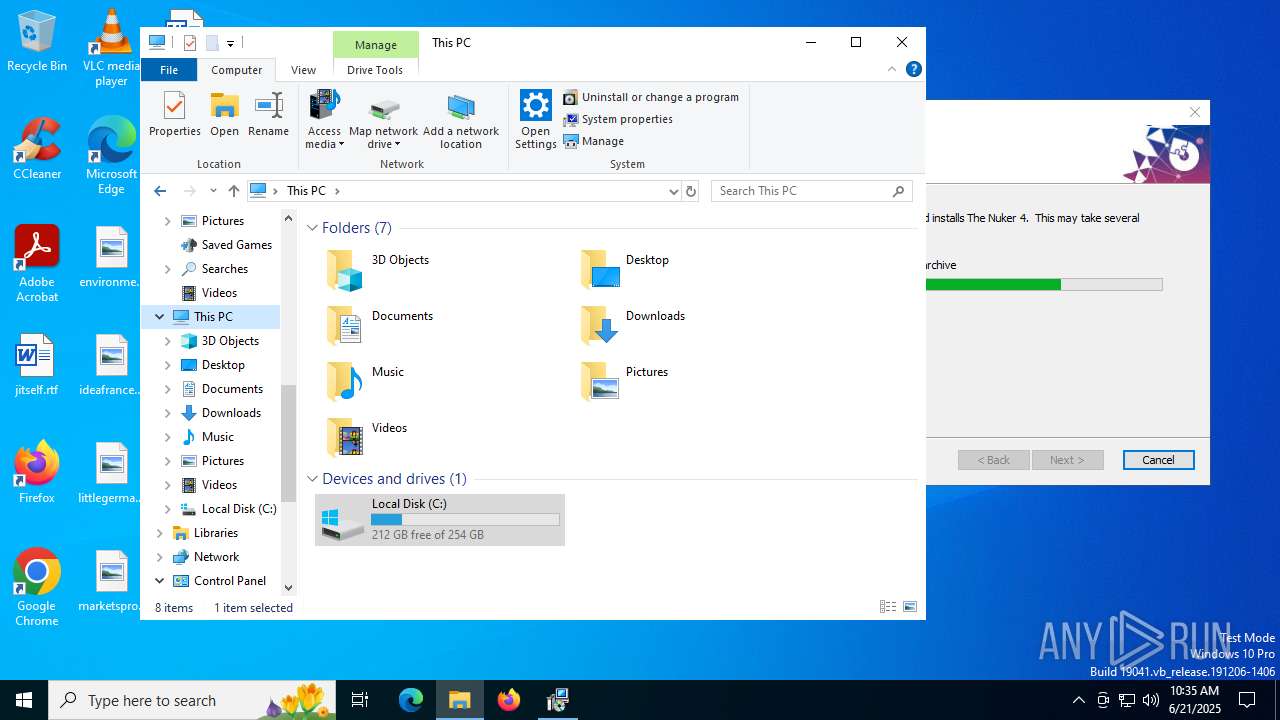Click the installer progress bar
Screen dimensions: 1280x720
coord(1044,285)
